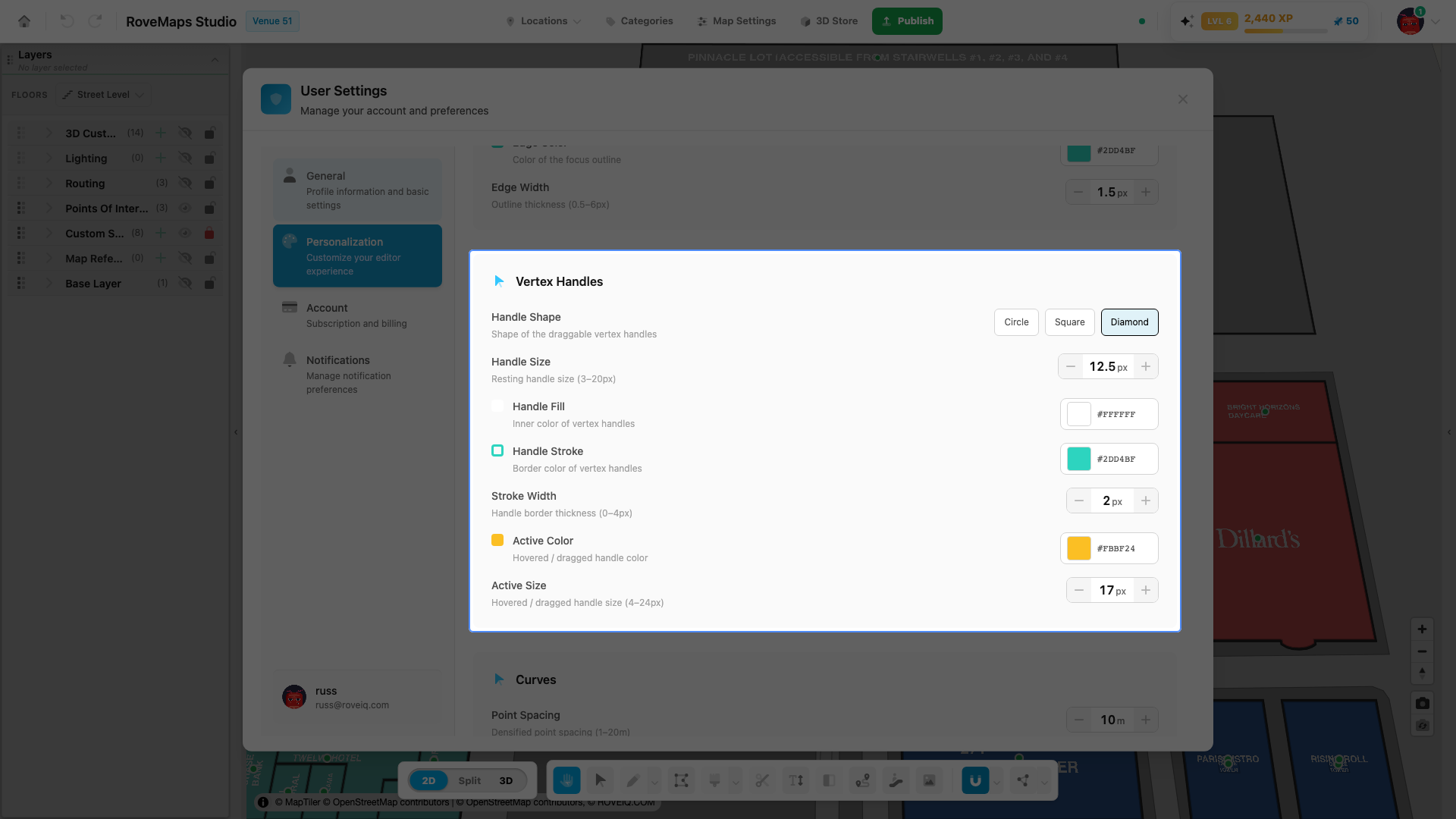The image size is (1456, 819).
Task: Select the pencil draw tool
Action: click(633, 780)
